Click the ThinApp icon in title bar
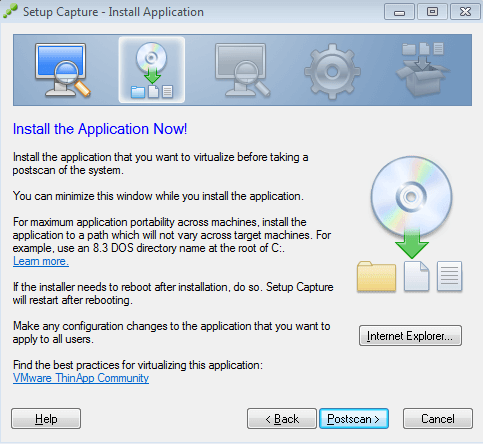 point(10,11)
